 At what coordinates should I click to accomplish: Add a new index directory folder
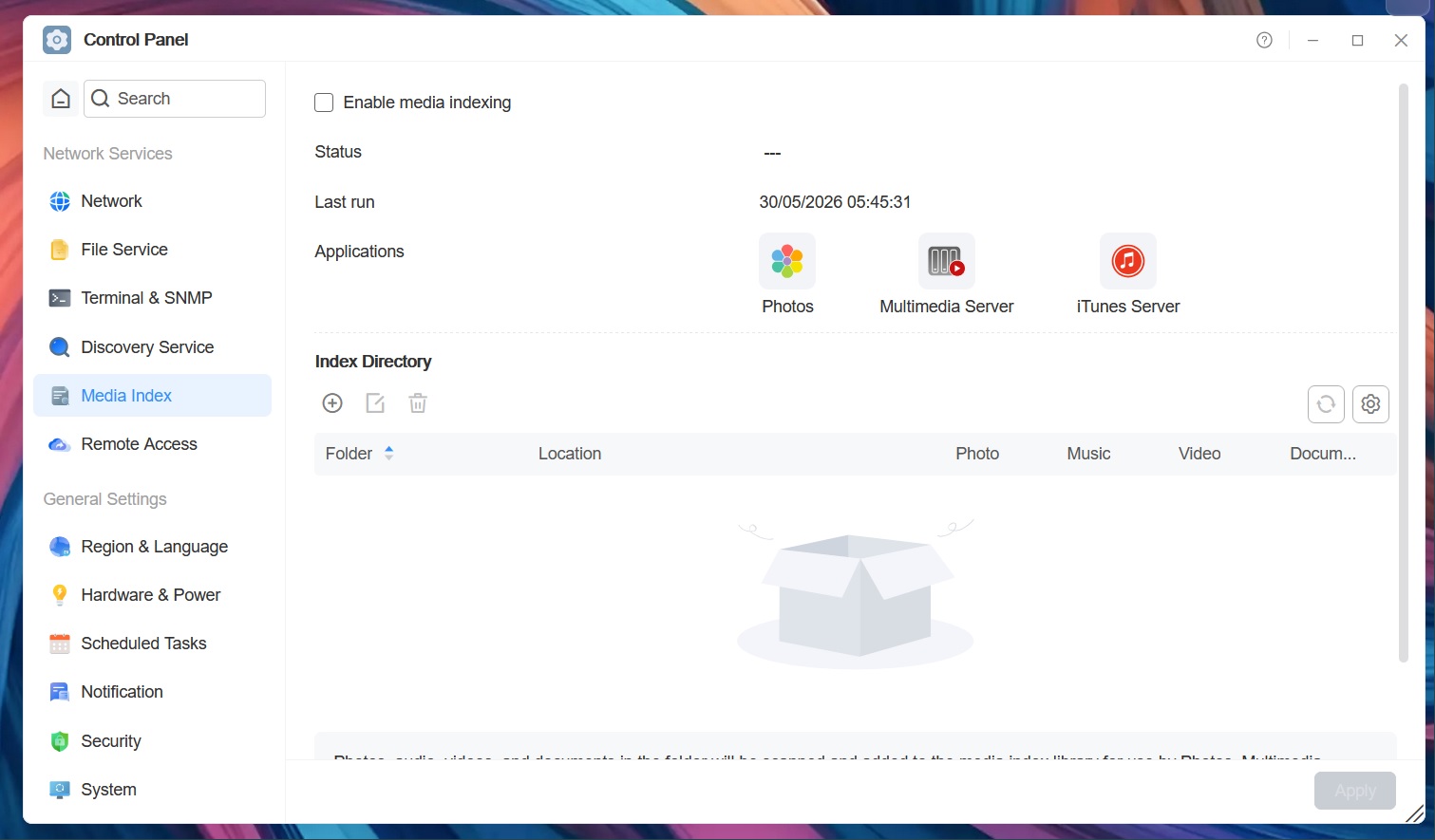pyautogui.click(x=332, y=403)
